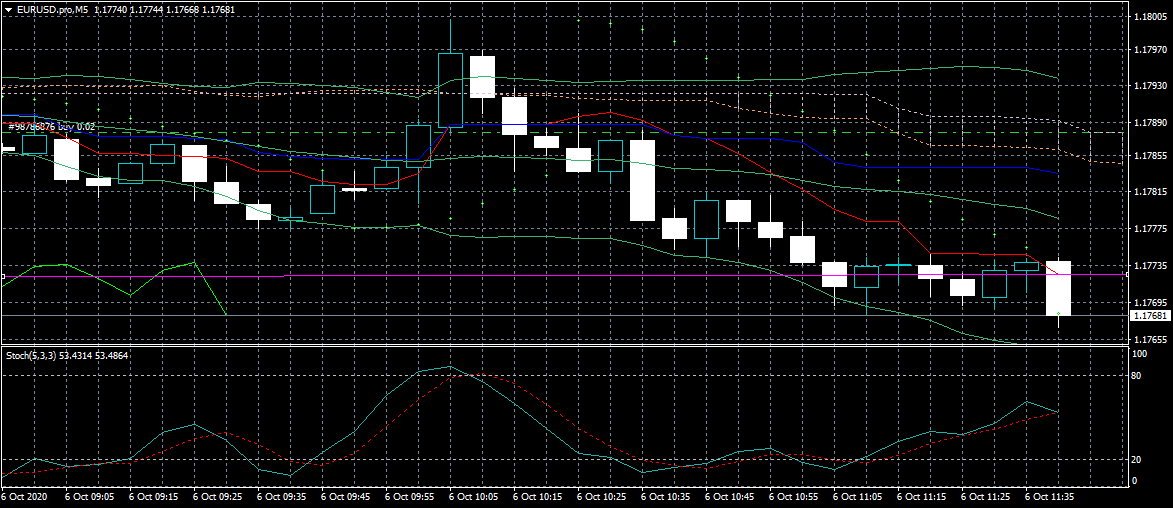Click the tall cyan candle at 10:05
Viewport: 1173px width, 508px height.
click(x=451, y=90)
